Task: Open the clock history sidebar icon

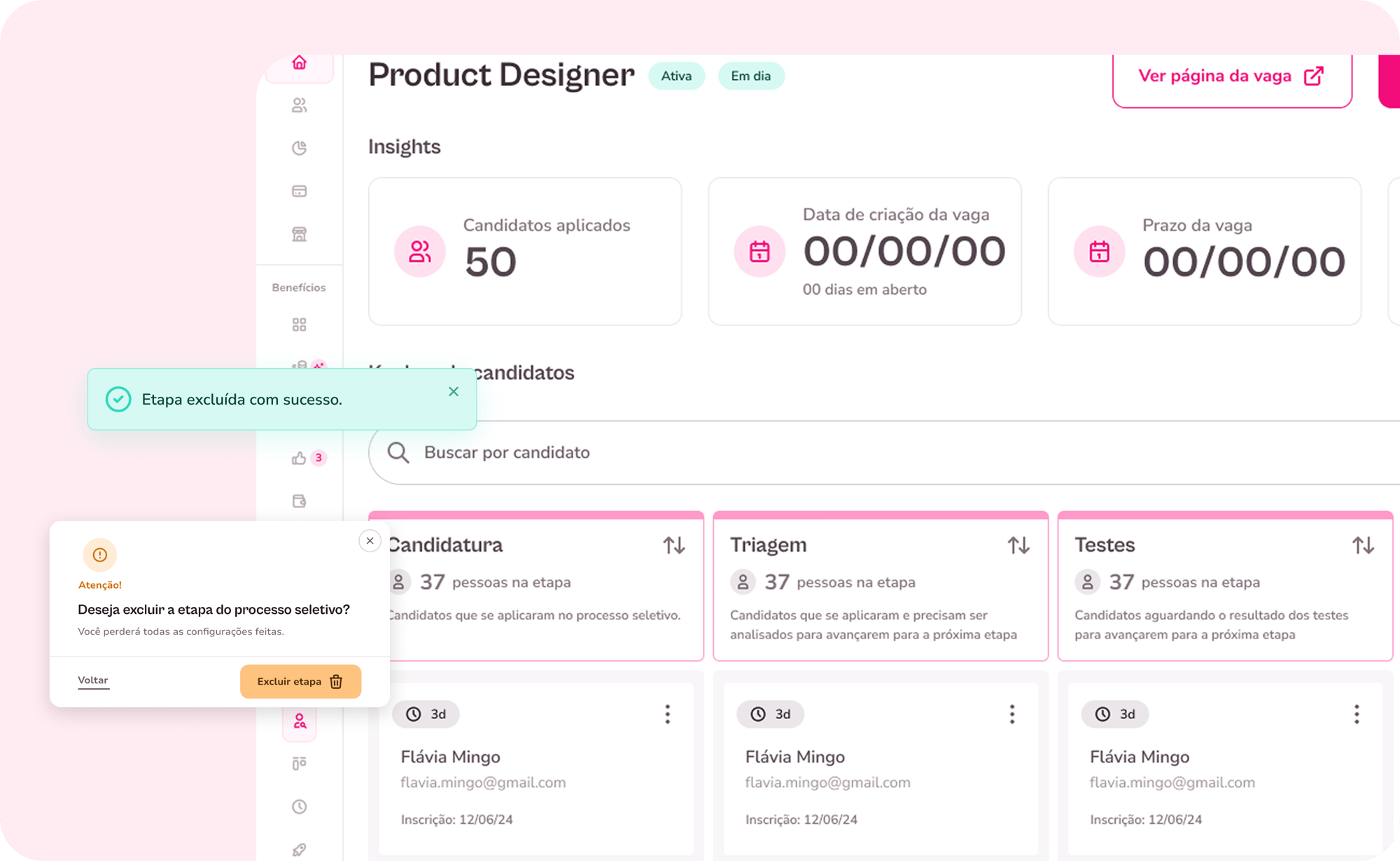Action: coord(299,806)
